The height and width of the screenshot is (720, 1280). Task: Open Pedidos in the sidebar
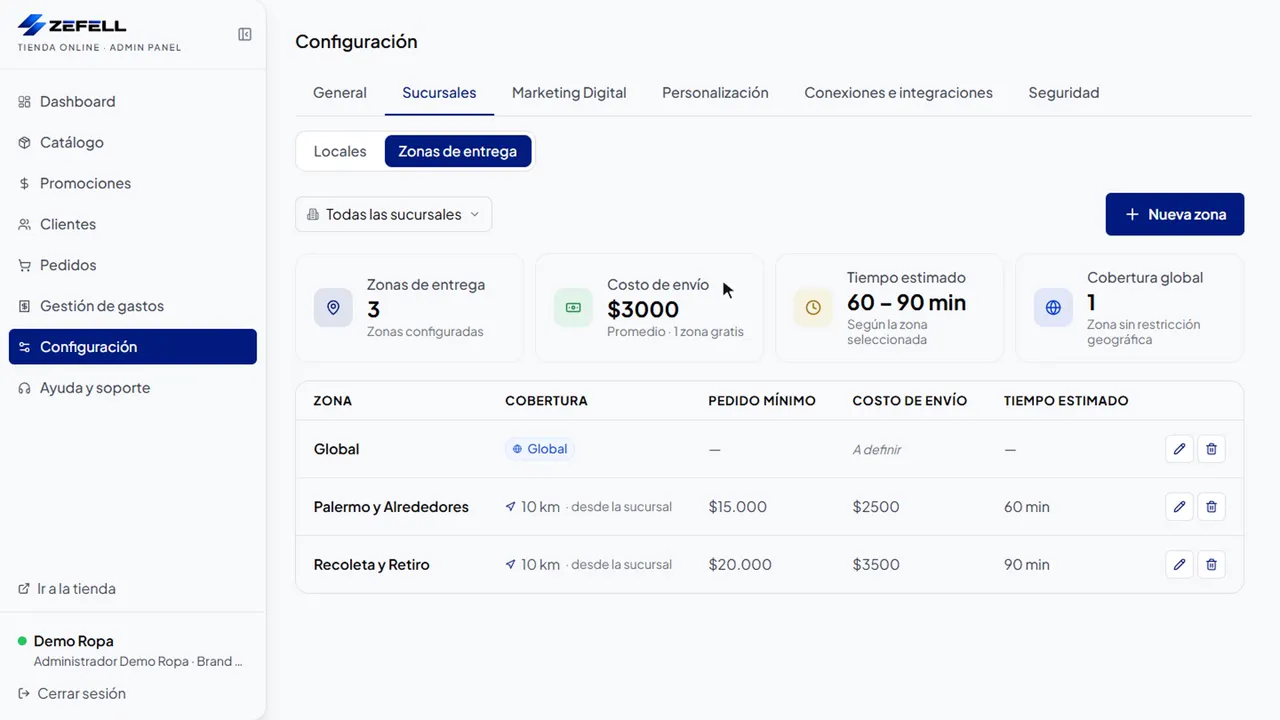coord(133,265)
